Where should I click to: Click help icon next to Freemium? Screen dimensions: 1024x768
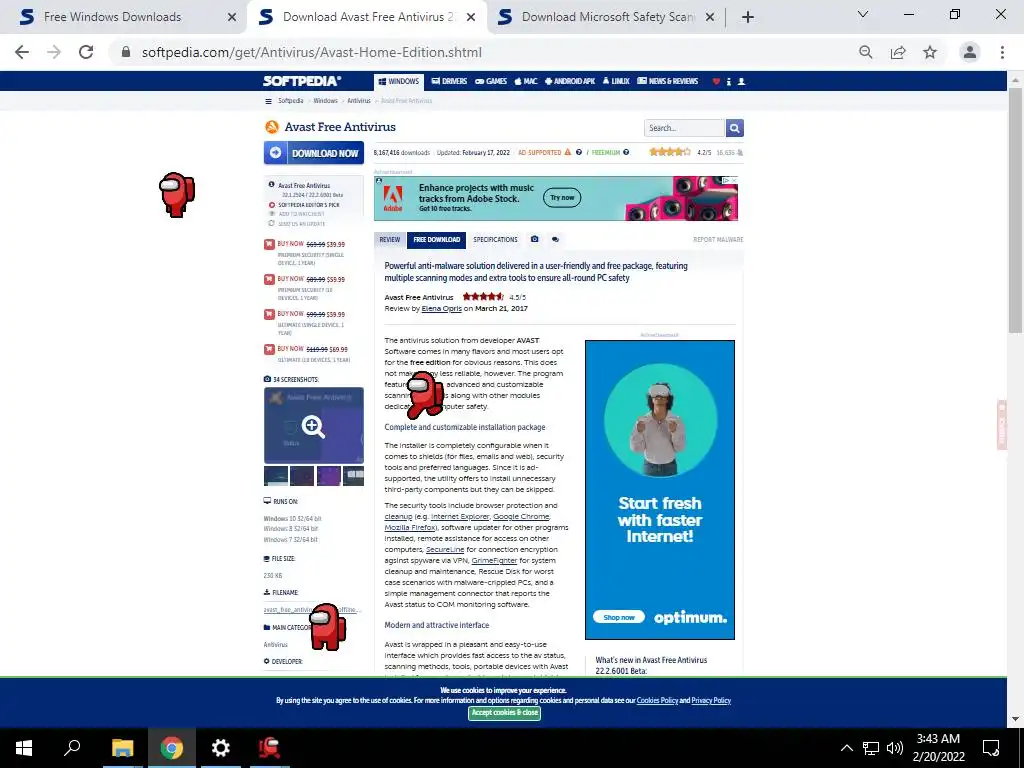[x=626, y=152]
